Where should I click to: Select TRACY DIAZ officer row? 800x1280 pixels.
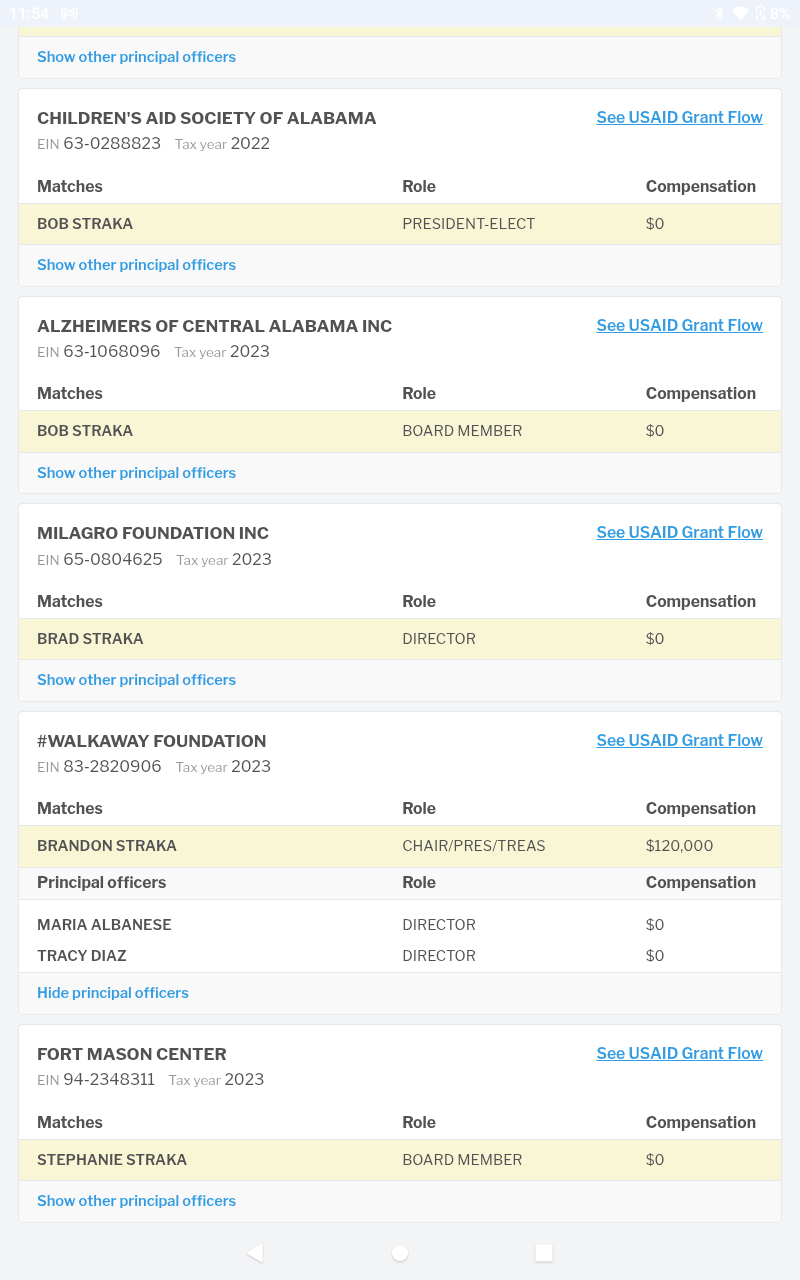click(x=400, y=956)
